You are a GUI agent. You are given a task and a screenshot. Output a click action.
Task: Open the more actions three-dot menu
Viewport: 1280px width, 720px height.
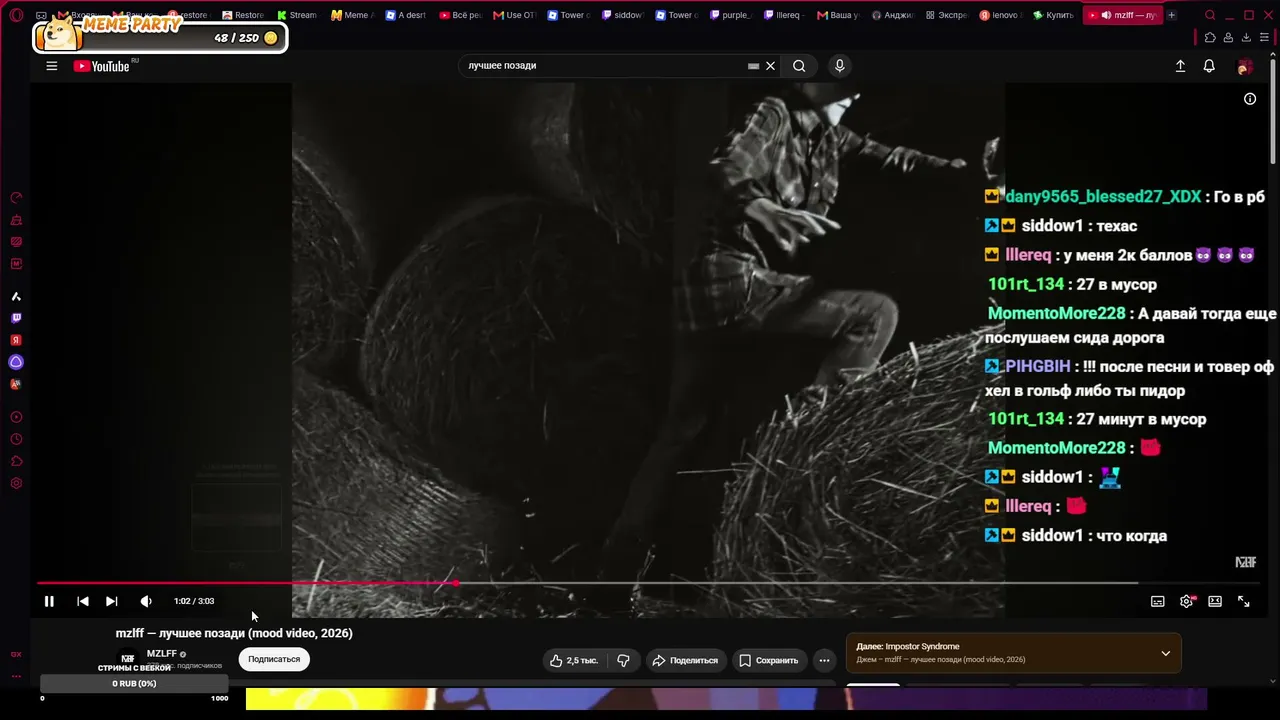tap(824, 660)
